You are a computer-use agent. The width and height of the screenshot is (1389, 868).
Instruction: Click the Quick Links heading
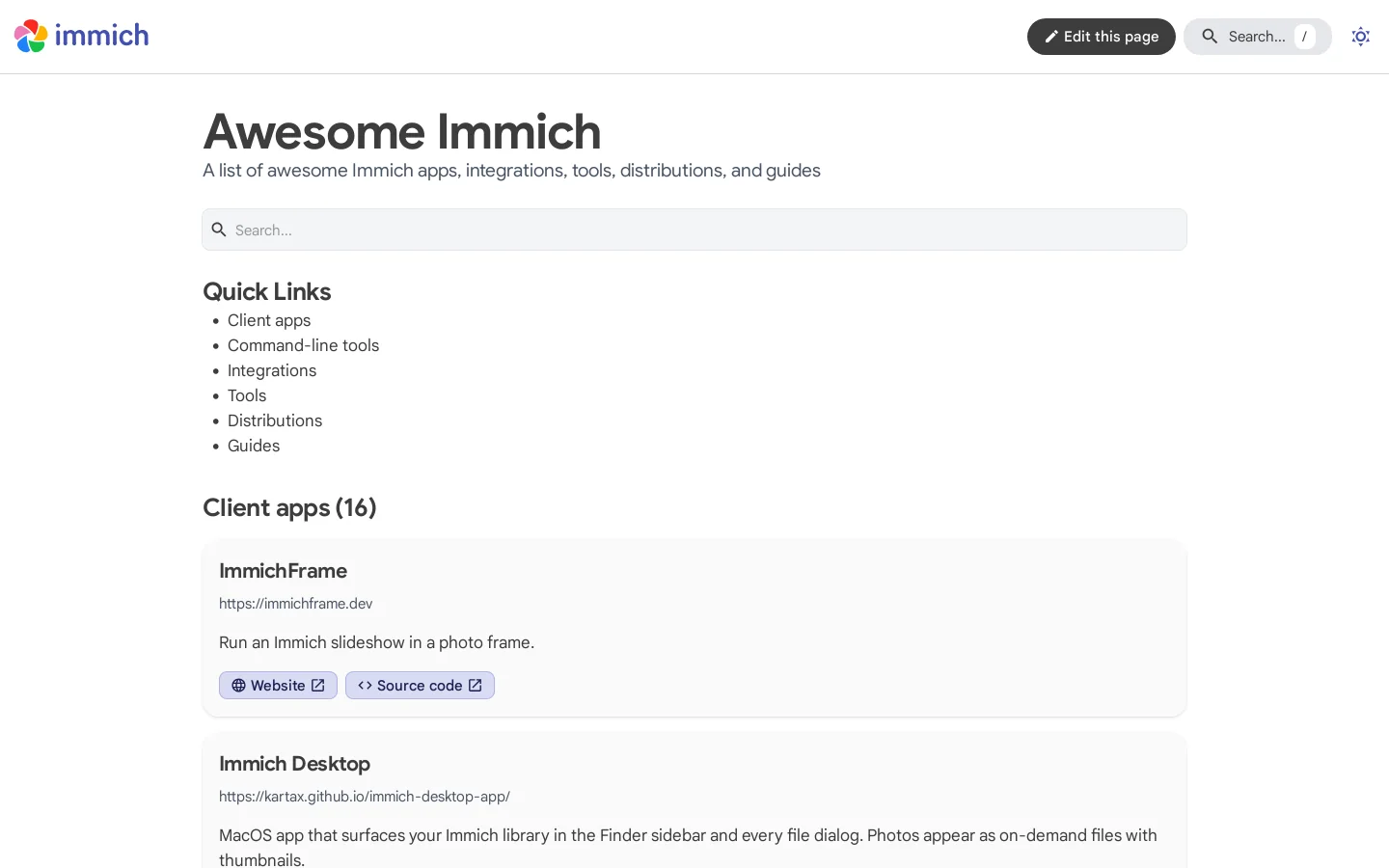point(267,291)
